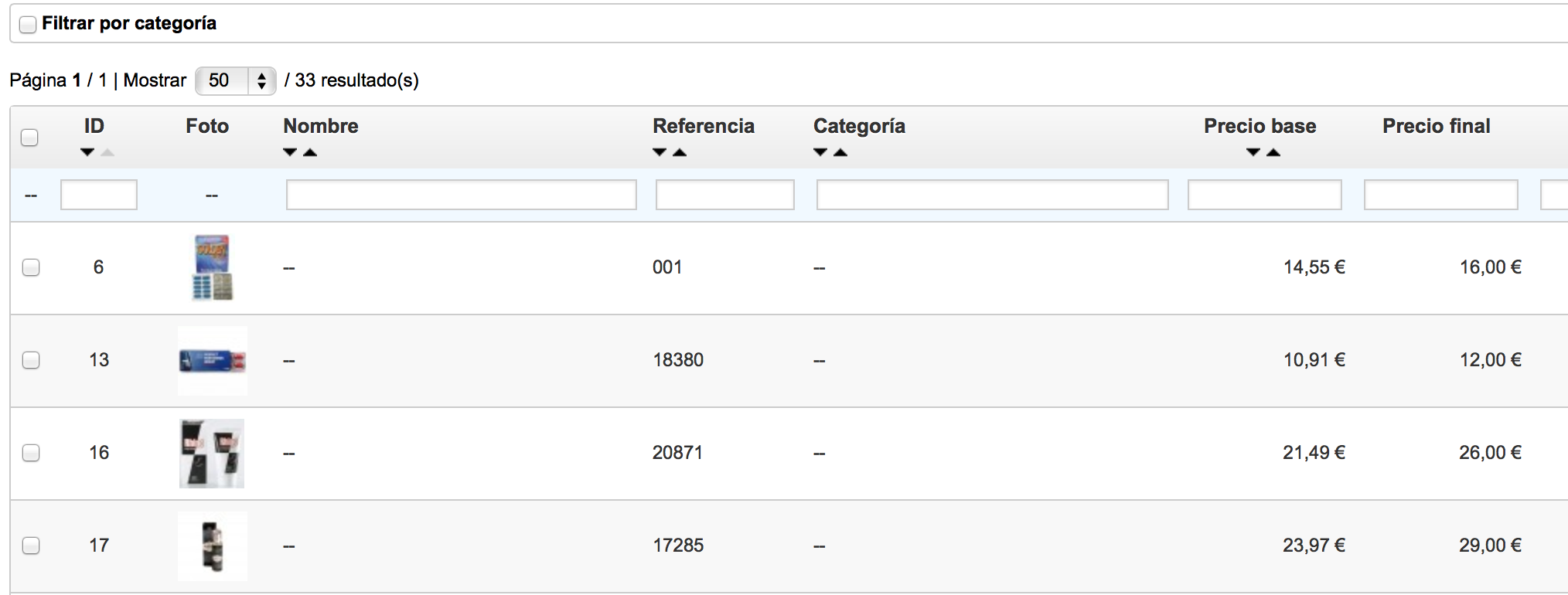Sort Referencia column descending arrow
The image size is (1568, 595).
[x=660, y=152]
